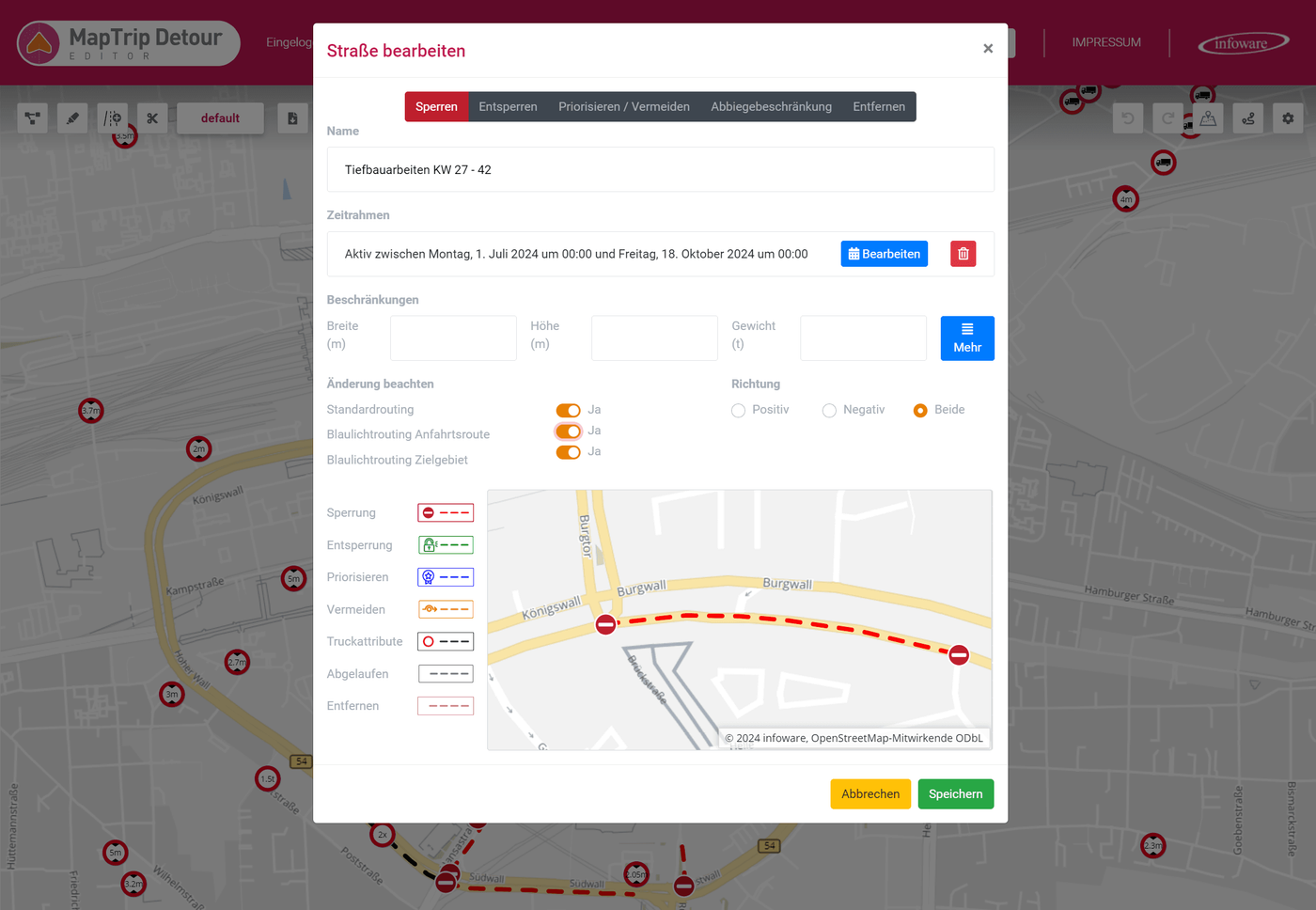Click the redo arrow on the map toolbar
1316x910 pixels.
coord(1168,118)
